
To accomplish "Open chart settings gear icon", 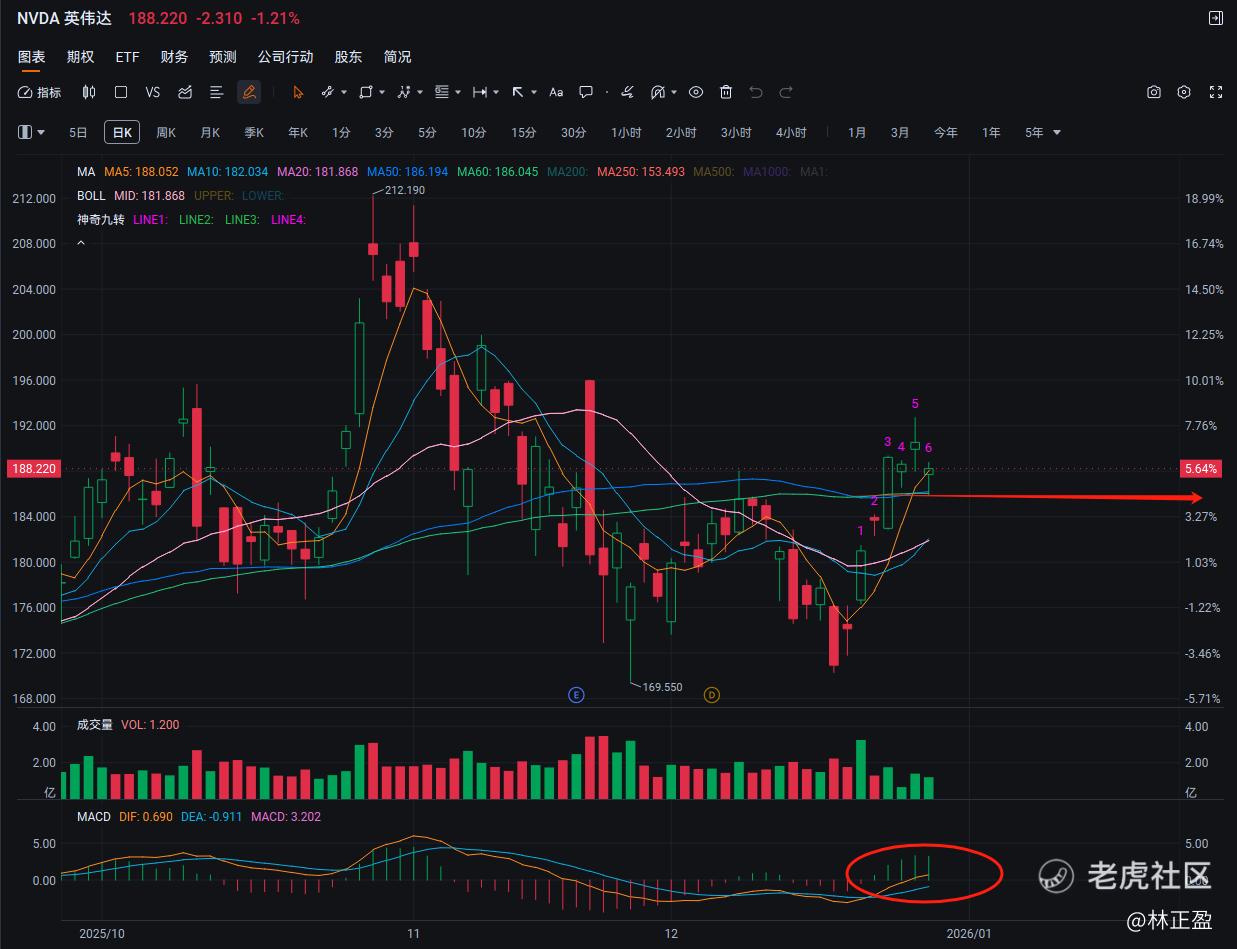I will 1184,92.
